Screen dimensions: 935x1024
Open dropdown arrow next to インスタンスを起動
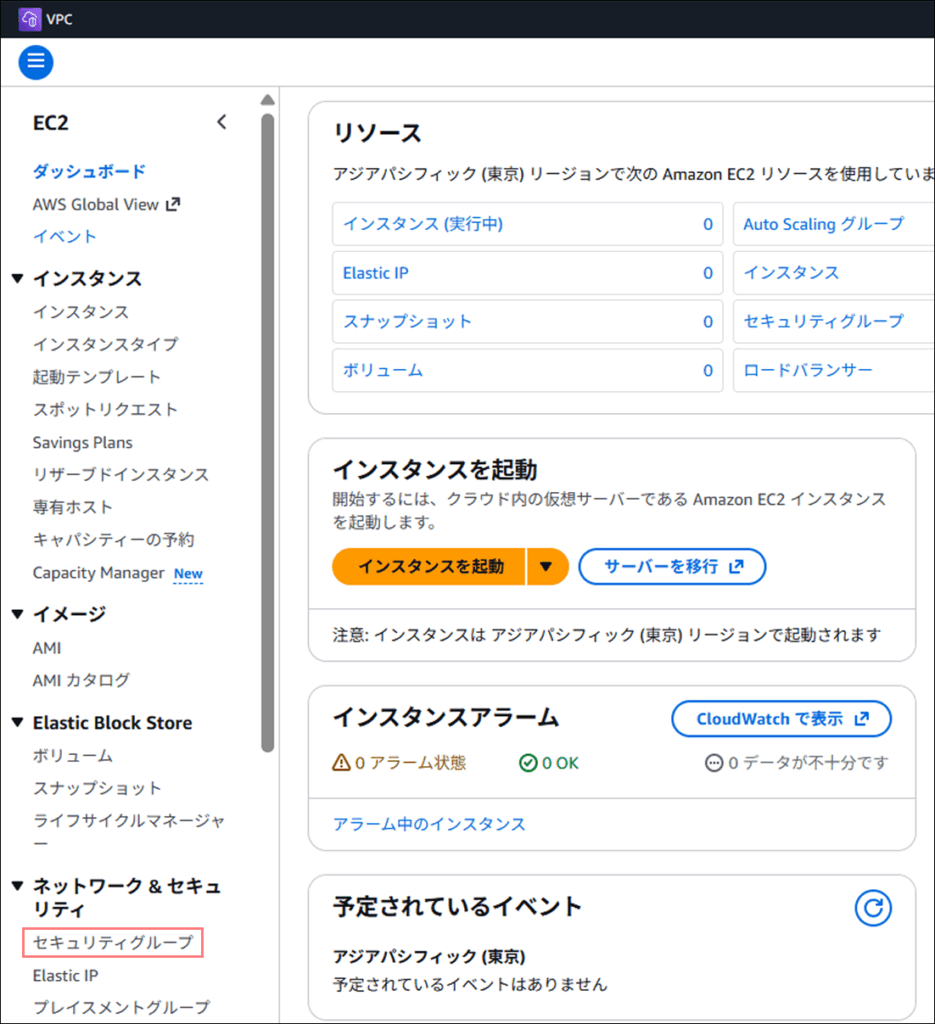(x=546, y=566)
